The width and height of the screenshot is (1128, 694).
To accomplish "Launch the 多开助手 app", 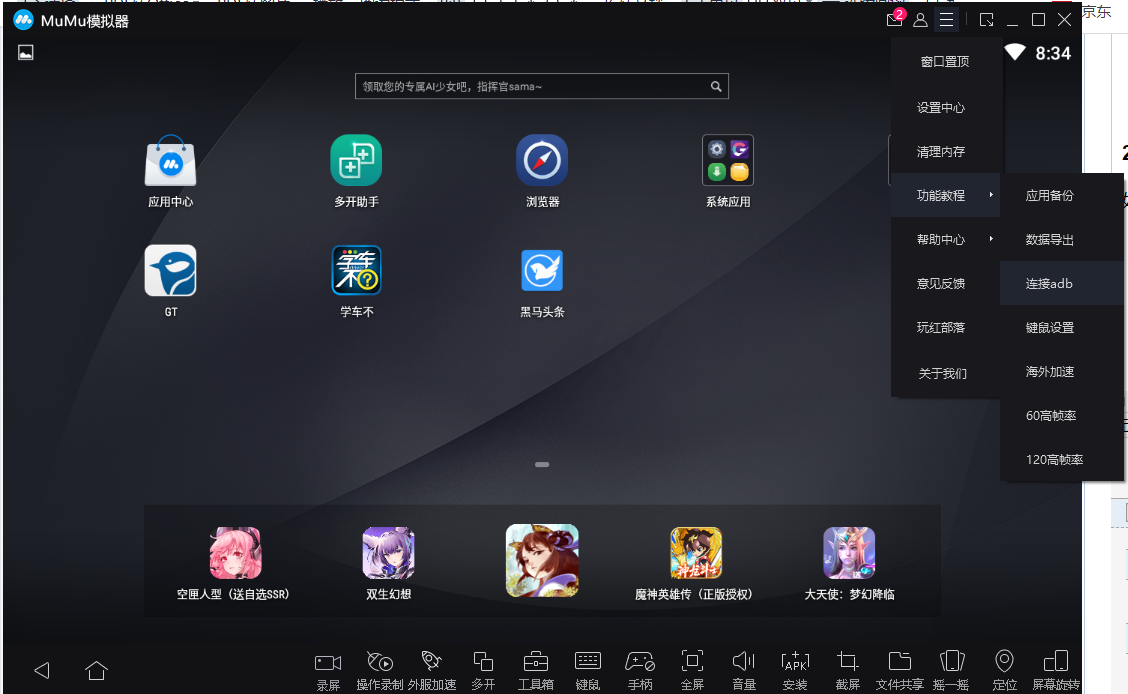I will [356, 160].
